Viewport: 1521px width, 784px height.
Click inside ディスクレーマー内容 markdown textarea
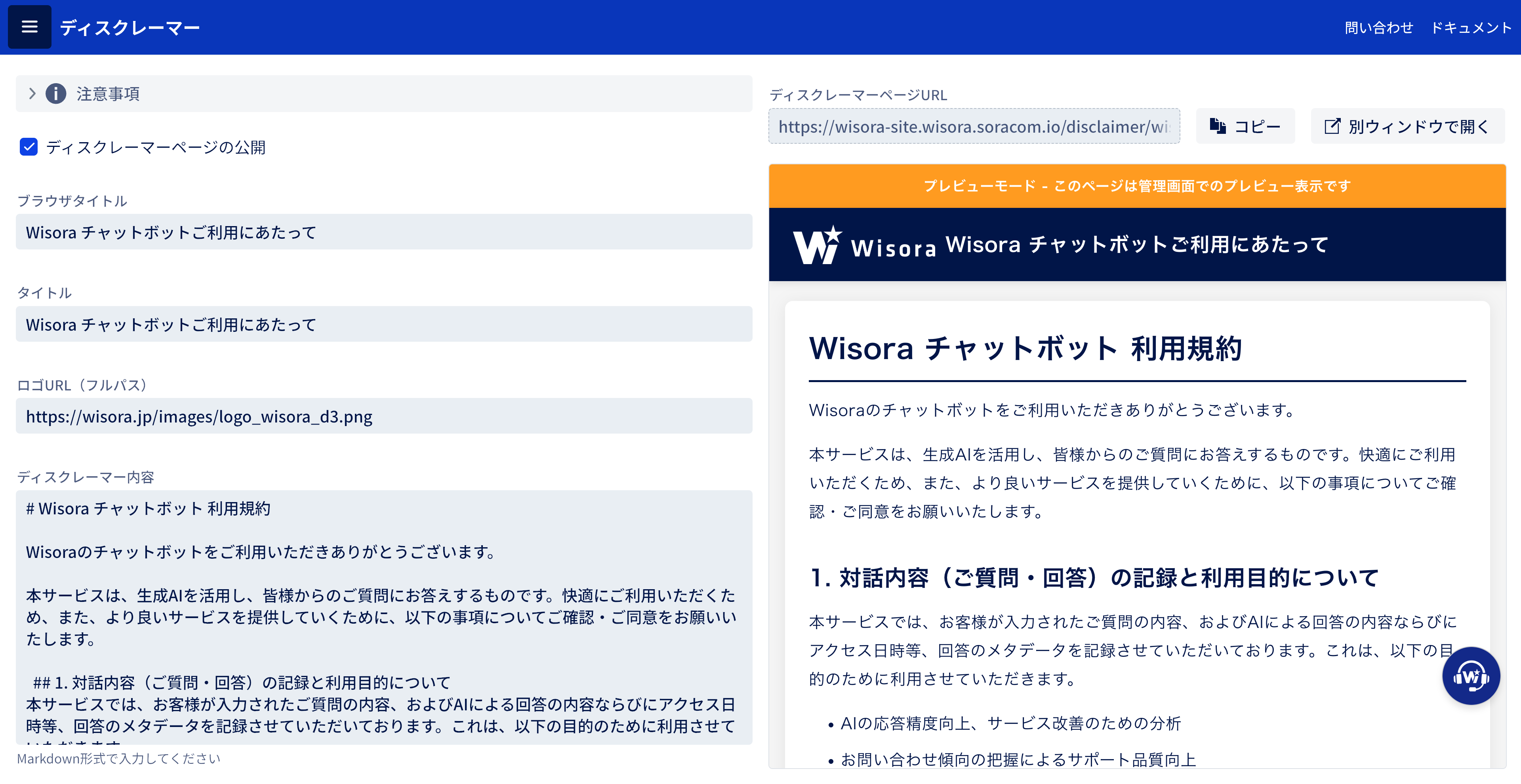(x=384, y=617)
